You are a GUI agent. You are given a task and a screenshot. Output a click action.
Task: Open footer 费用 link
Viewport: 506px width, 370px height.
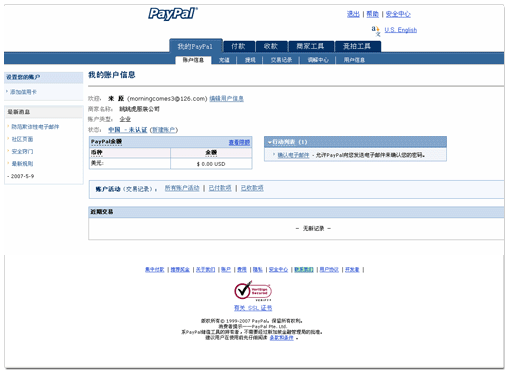242,269
